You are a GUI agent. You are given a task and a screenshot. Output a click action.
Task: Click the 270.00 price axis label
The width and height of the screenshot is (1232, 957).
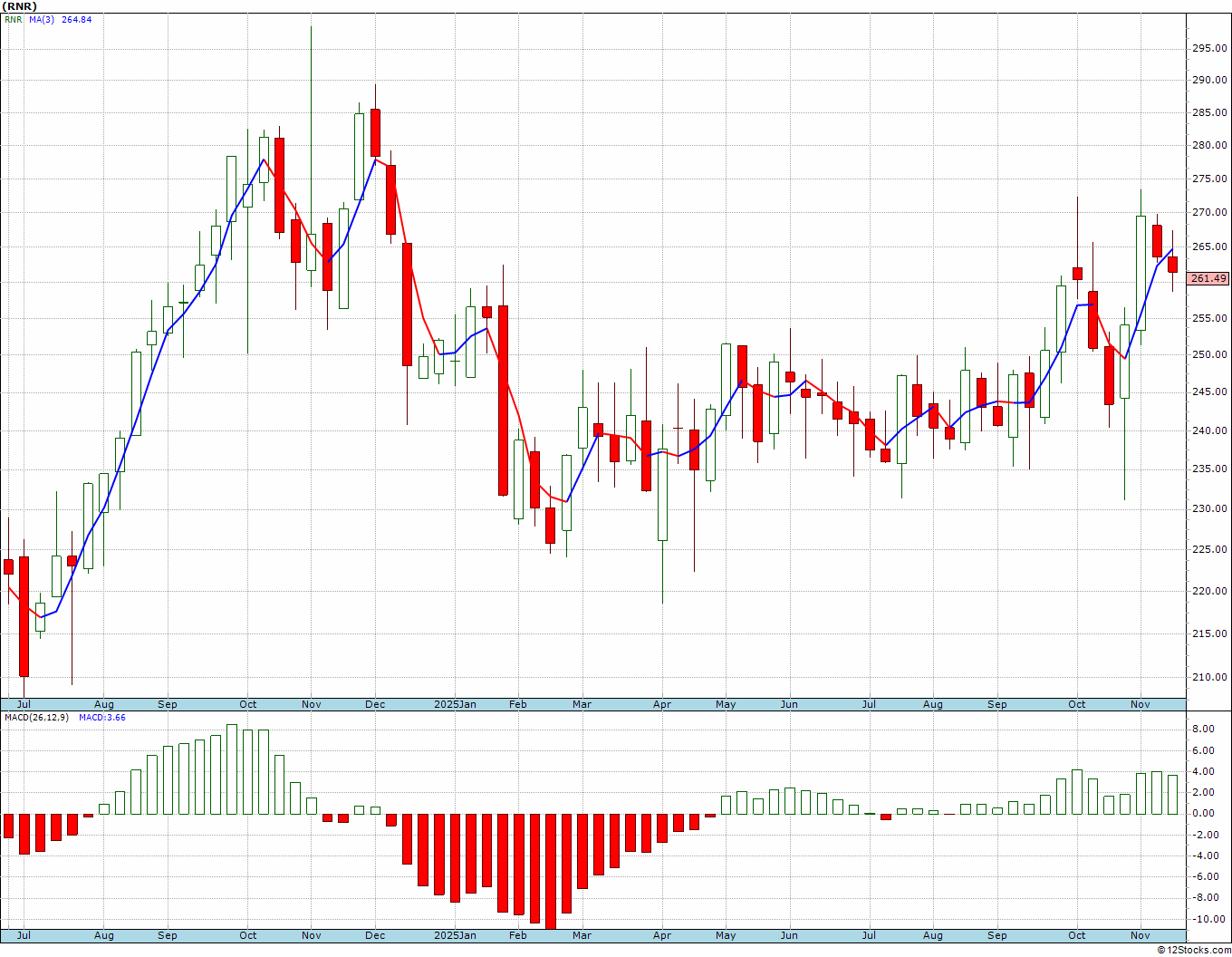coord(1209,213)
